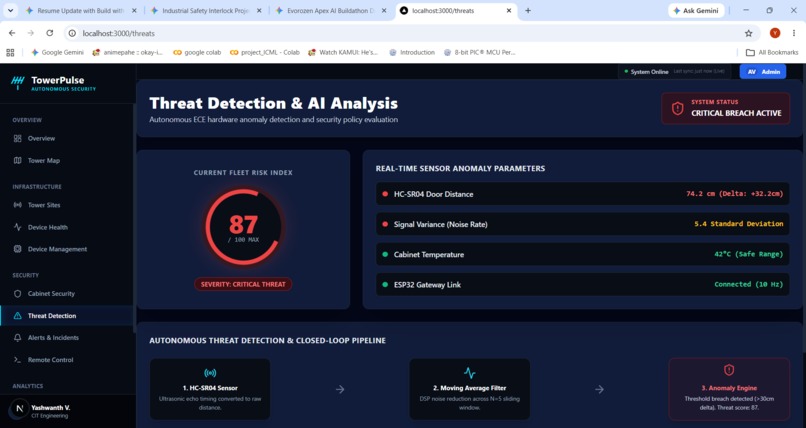Open Device Health page
806x428 pixels.
[x=67, y=227]
